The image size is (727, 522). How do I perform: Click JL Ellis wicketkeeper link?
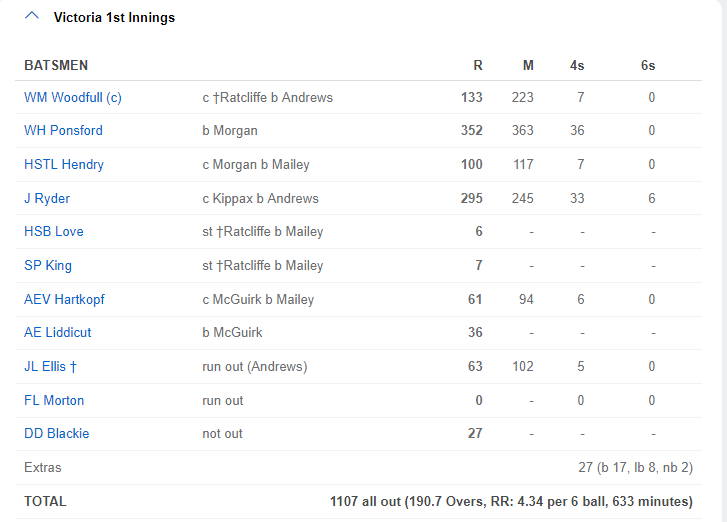51,366
